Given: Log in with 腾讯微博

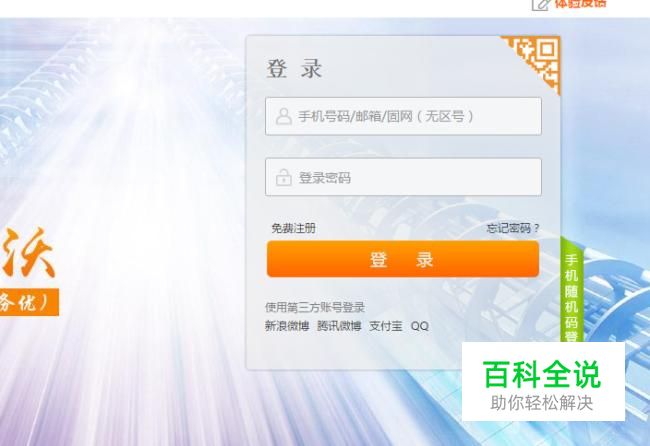Looking at the screenshot, I should (x=340, y=326).
